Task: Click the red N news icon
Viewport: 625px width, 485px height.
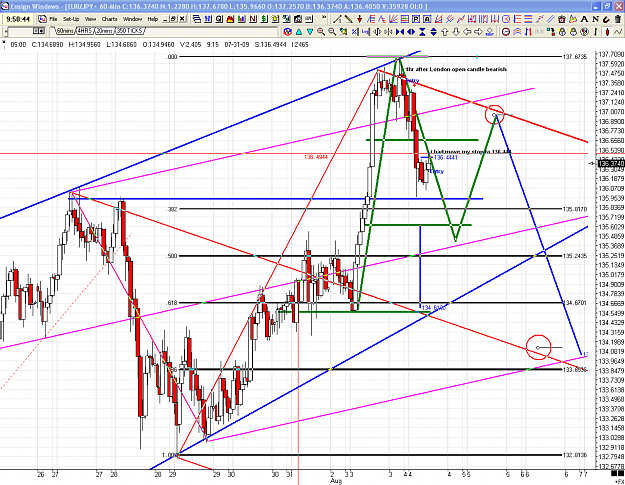Action: pyautogui.click(x=253, y=19)
